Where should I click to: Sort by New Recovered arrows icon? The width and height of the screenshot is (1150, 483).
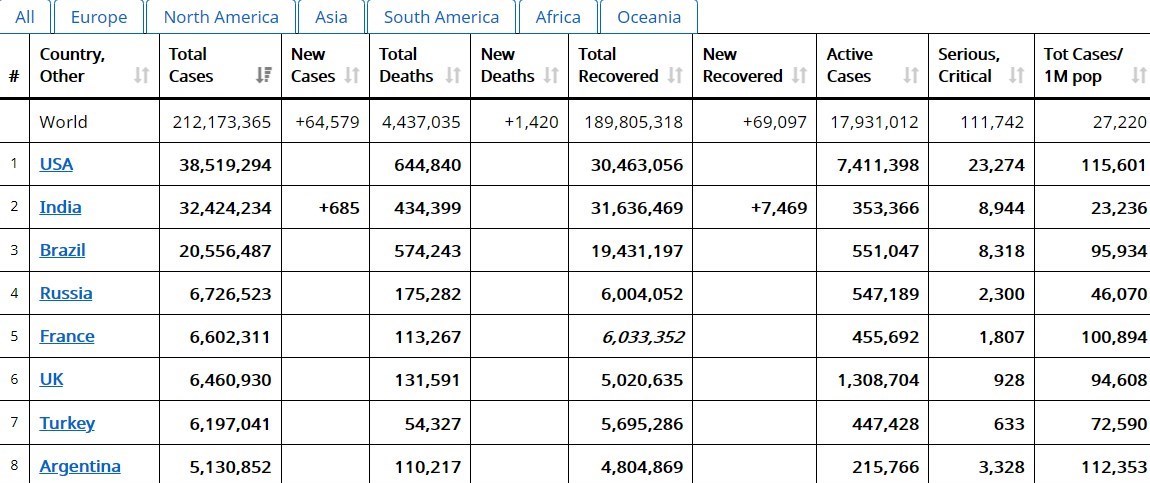point(799,76)
